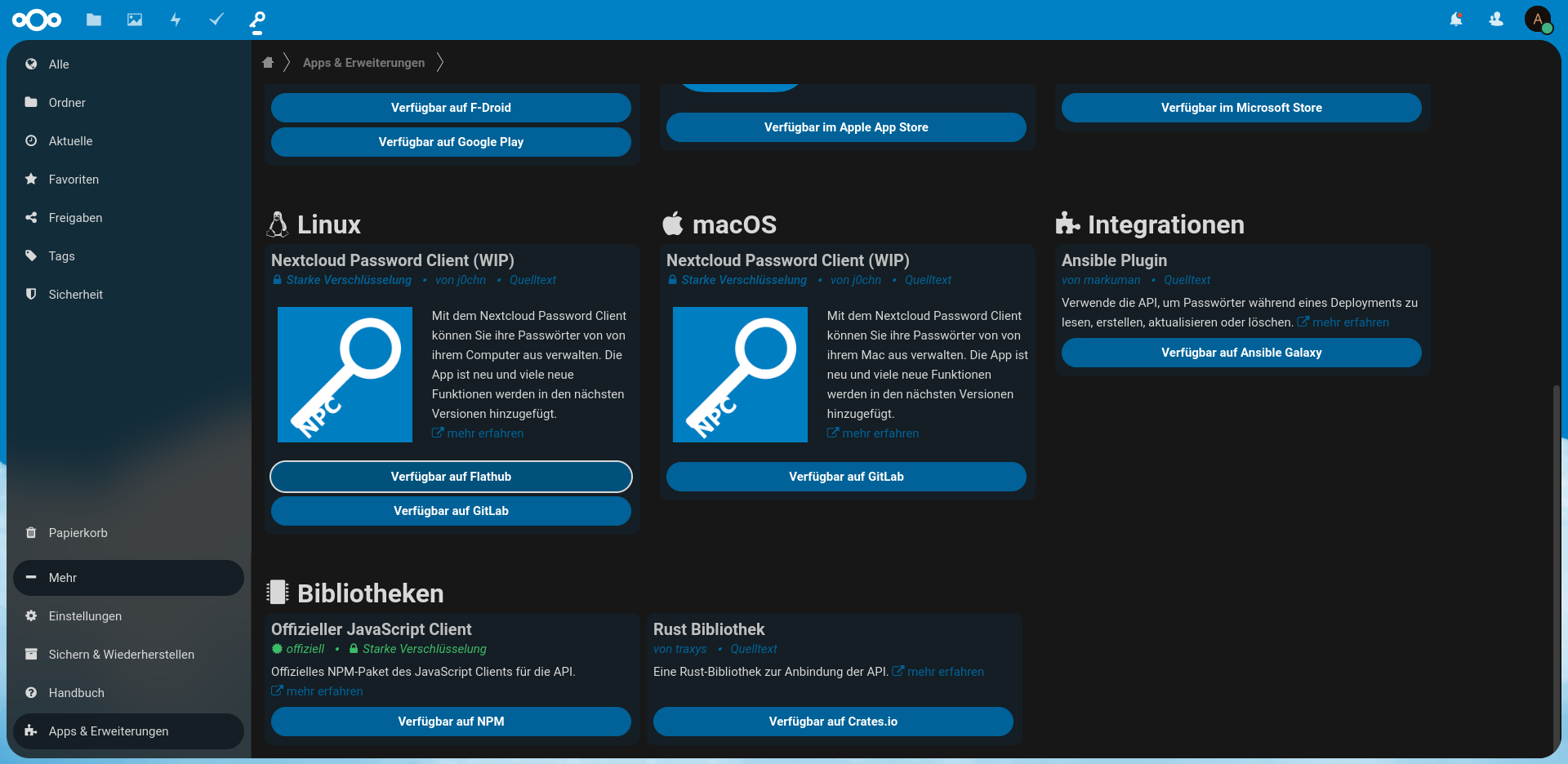Click the Handbuch question mark icon
This screenshot has height=764, width=1568.
(x=31, y=692)
